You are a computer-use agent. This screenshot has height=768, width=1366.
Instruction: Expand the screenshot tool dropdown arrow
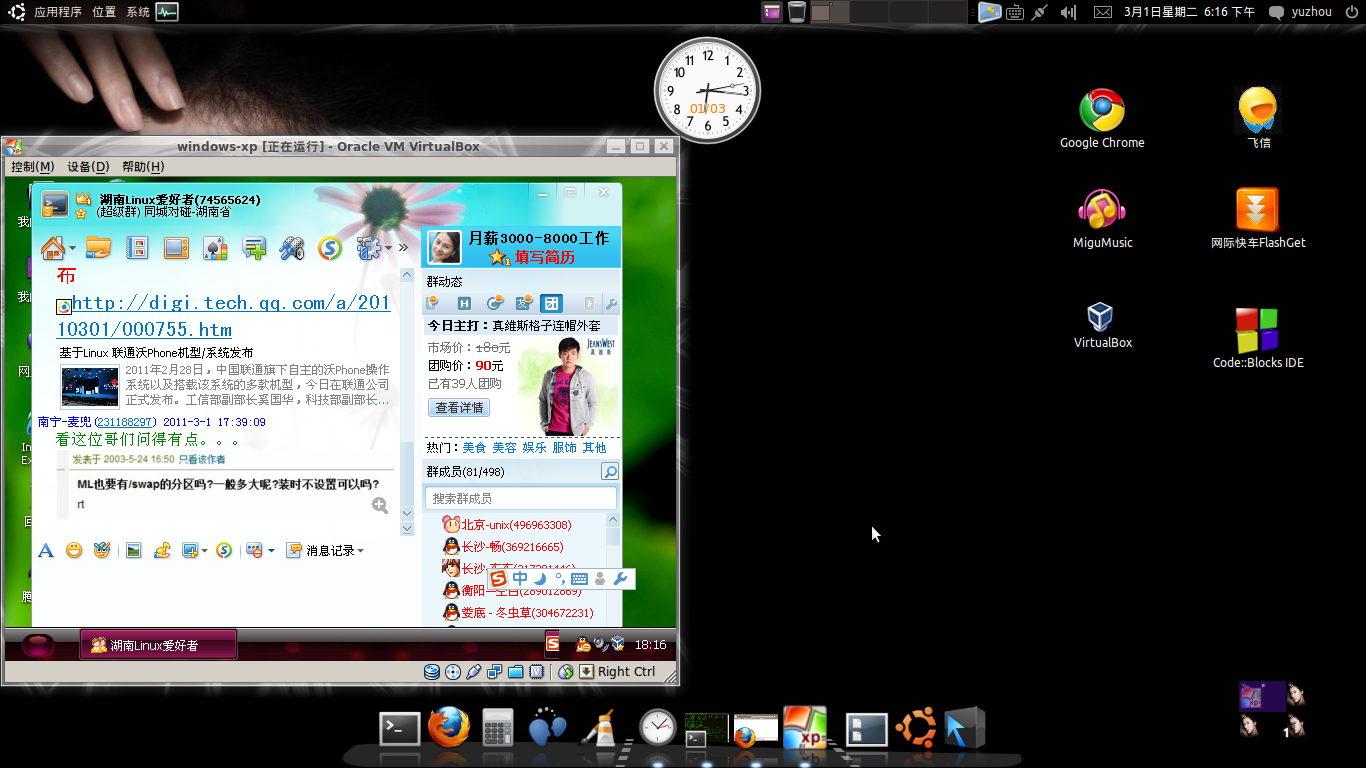coord(204,551)
